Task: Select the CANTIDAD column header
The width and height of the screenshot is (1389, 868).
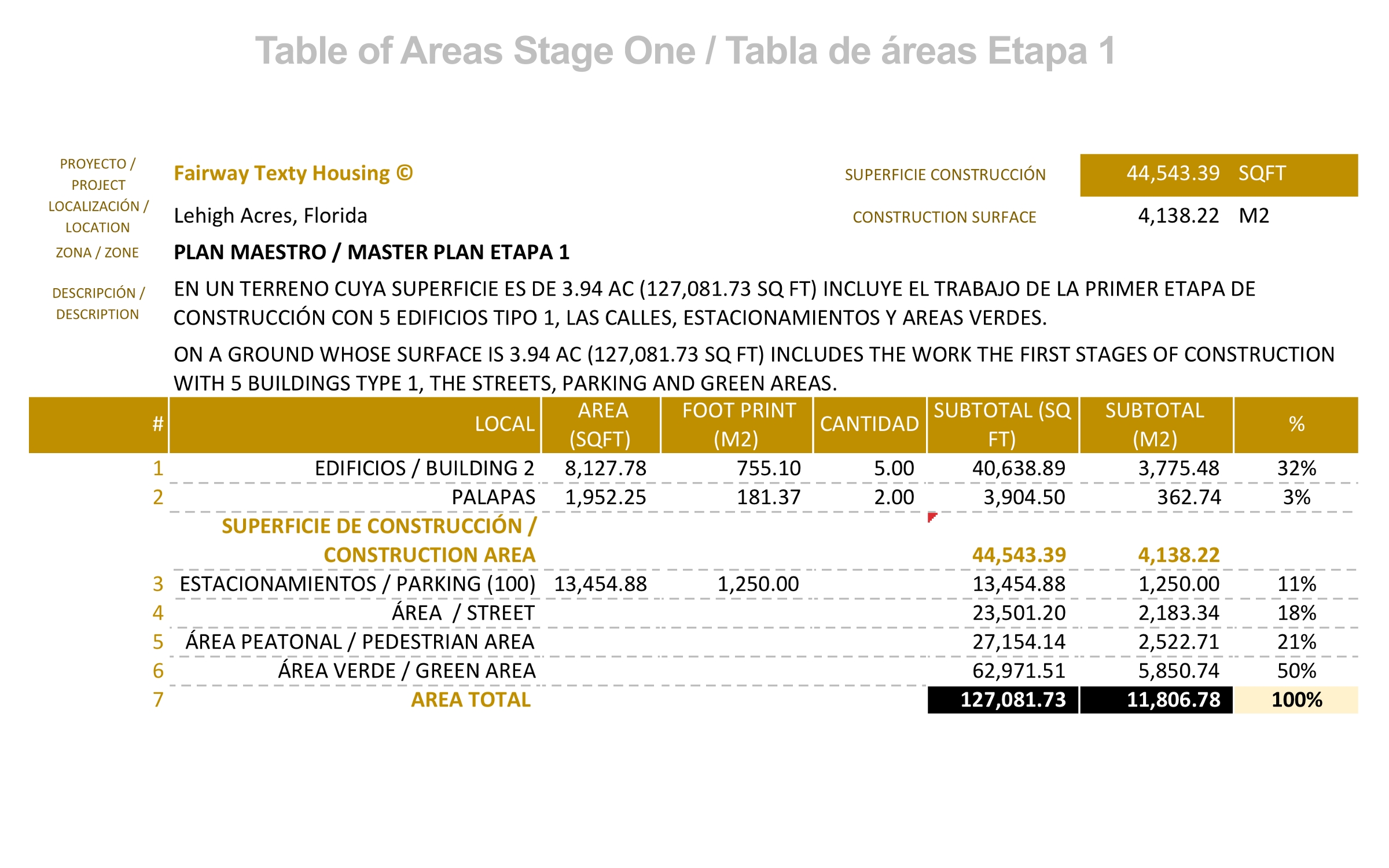Action: click(x=869, y=424)
